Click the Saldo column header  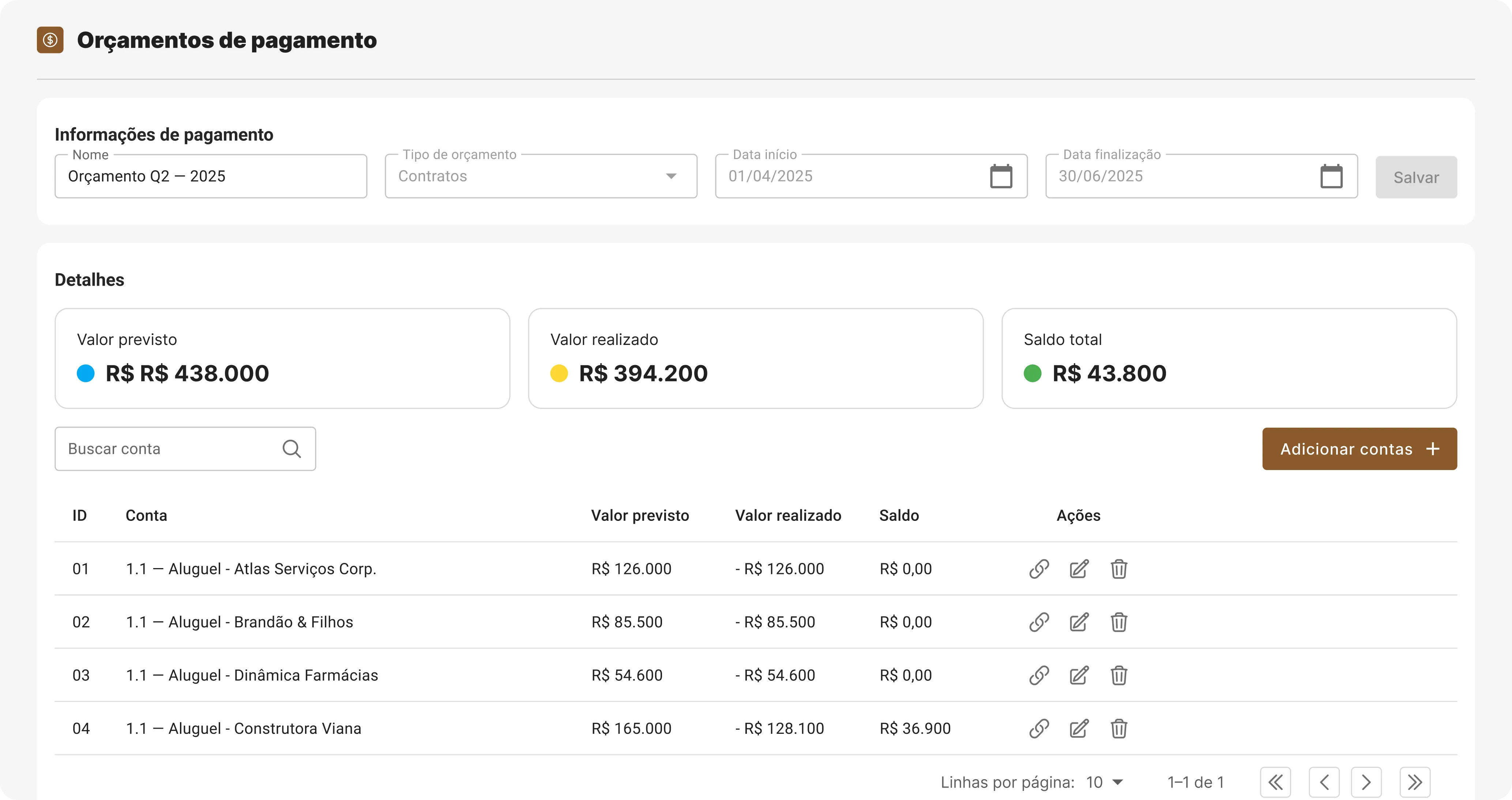tap(899, 515)
